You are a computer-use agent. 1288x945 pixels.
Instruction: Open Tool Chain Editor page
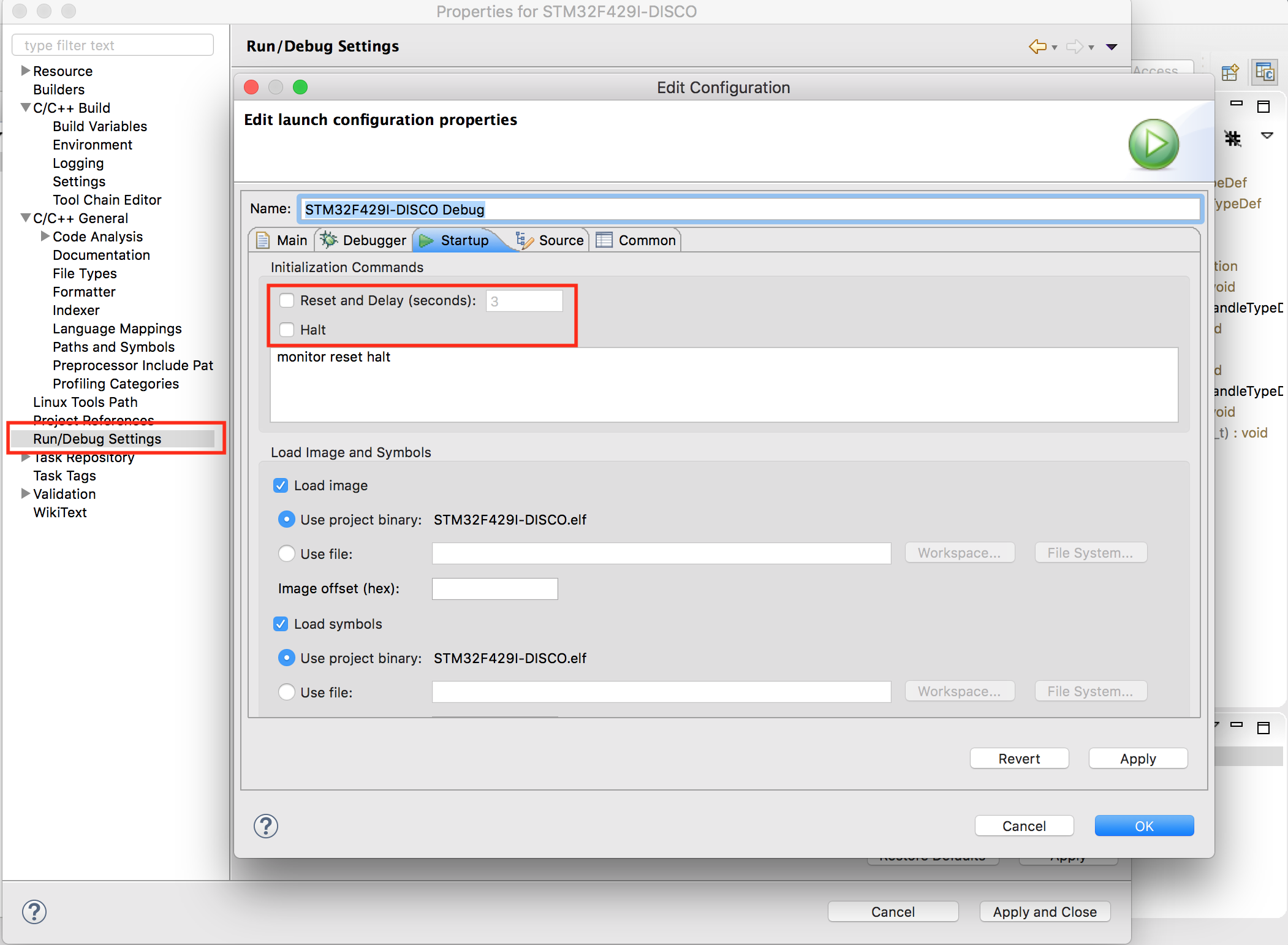tap(107, 200)
